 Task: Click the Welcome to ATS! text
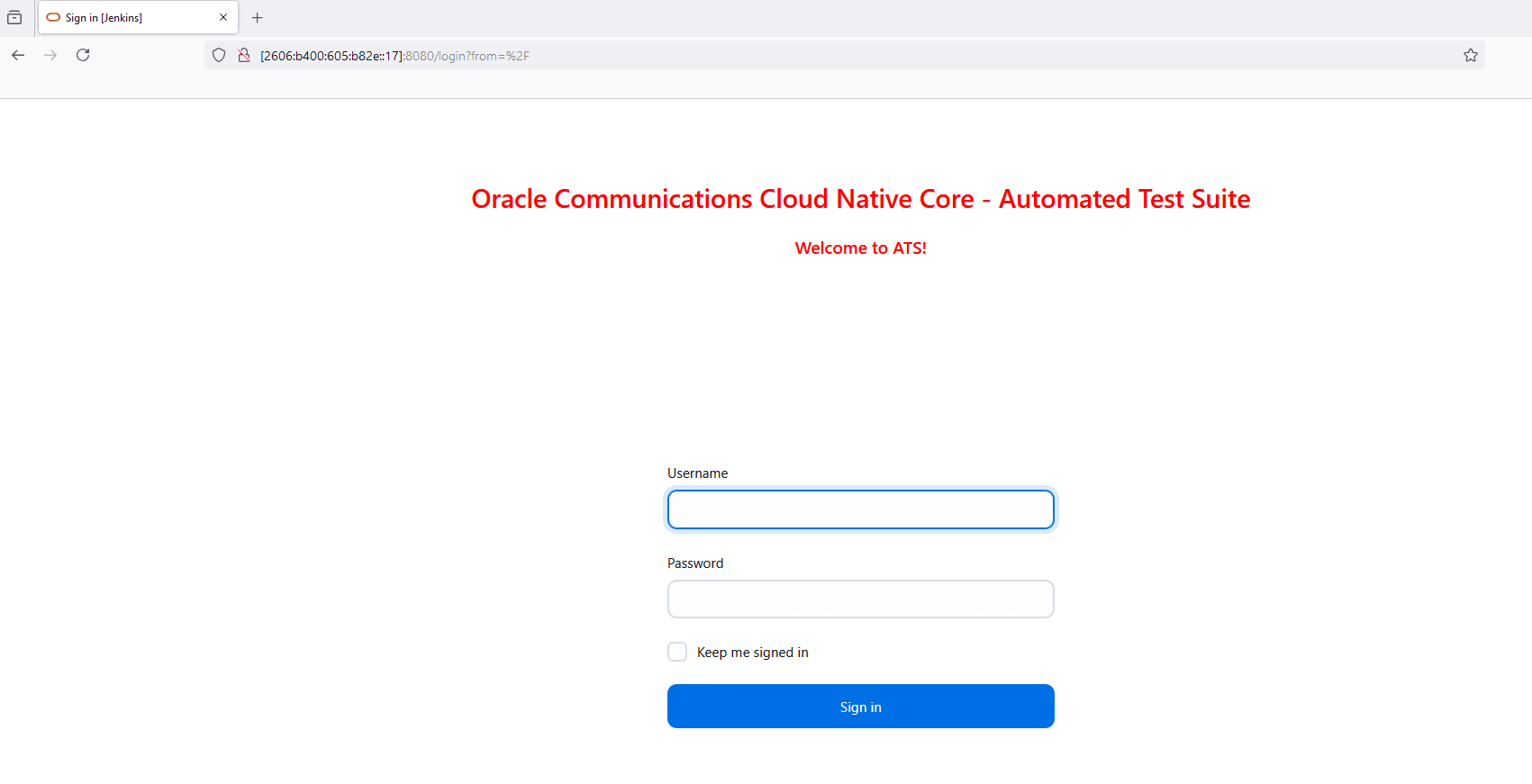pyautogui.click(x=861, y=248)
